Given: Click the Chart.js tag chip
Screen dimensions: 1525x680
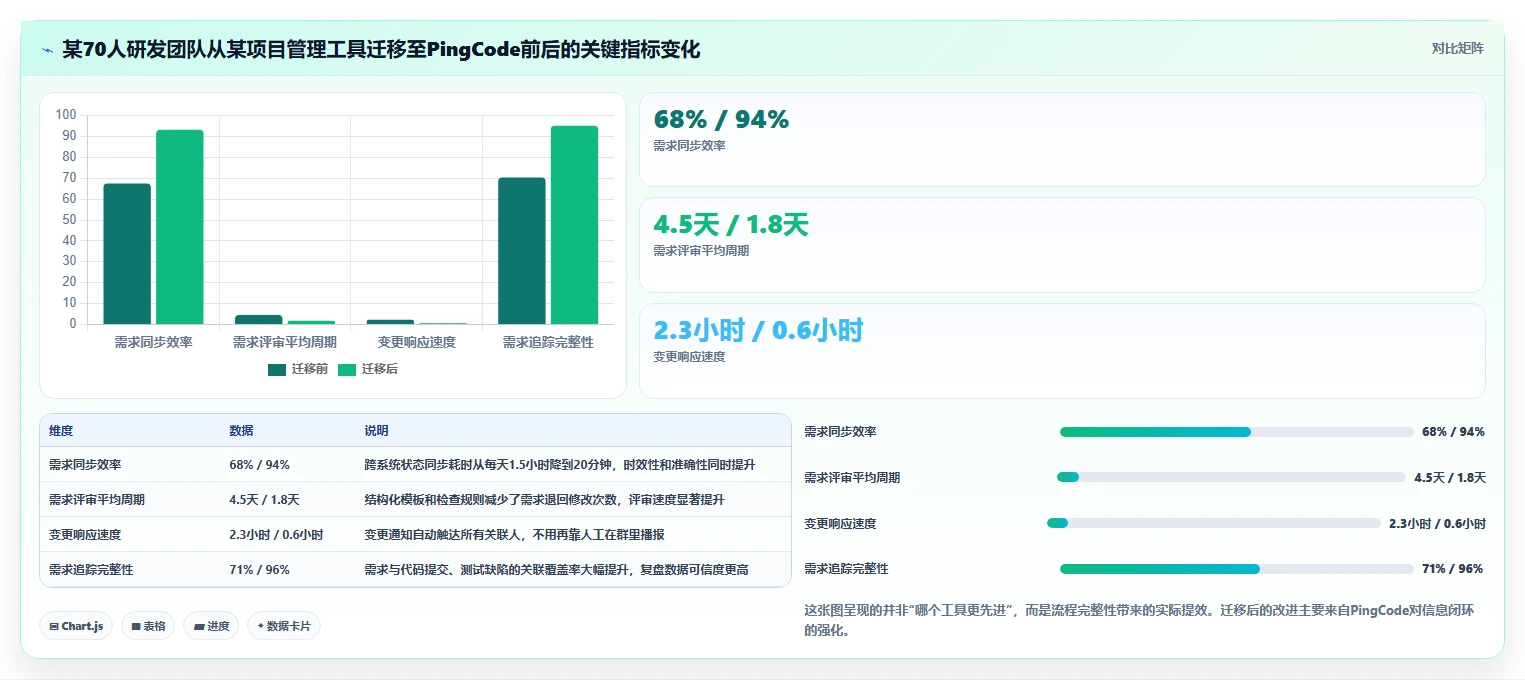Looking at the screenshot, I should tap(76, 626).
